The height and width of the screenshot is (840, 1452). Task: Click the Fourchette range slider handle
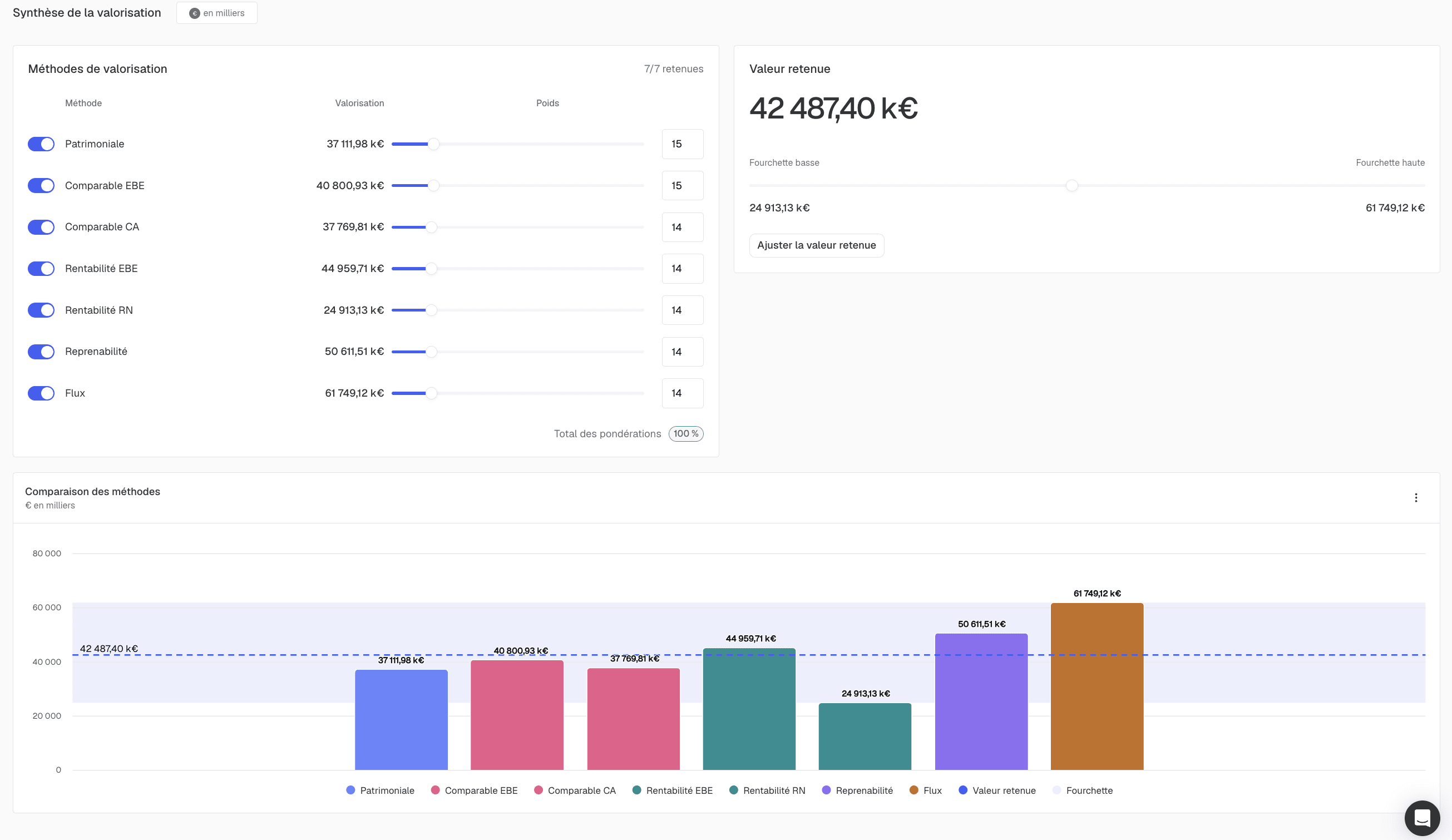1071,185
